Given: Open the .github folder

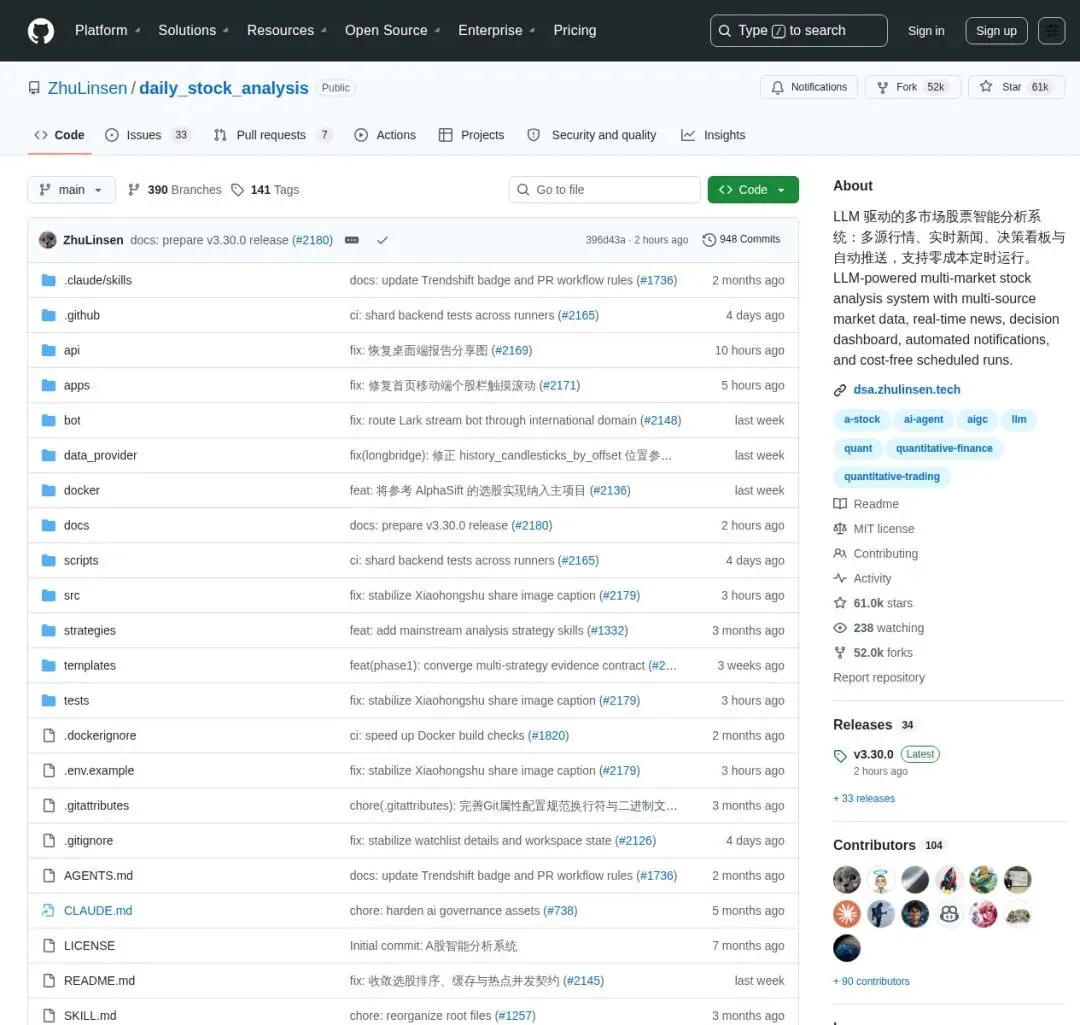Looking at the screenshot, I should click(x=81, y=315).
